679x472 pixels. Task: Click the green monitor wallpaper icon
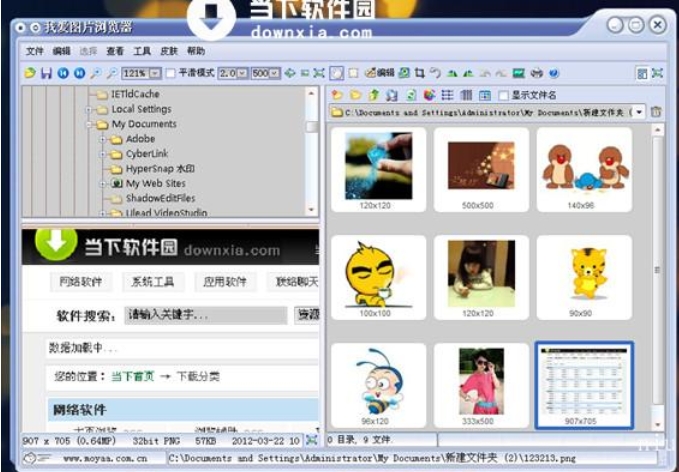tap(518, 73)
